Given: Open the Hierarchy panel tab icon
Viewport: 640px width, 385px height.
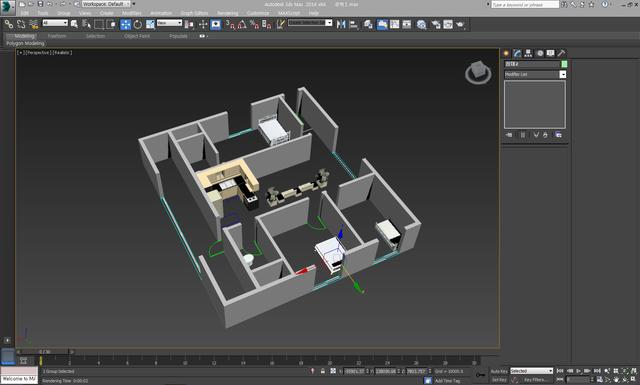Looking at the screenshot, I should (528, 53).
